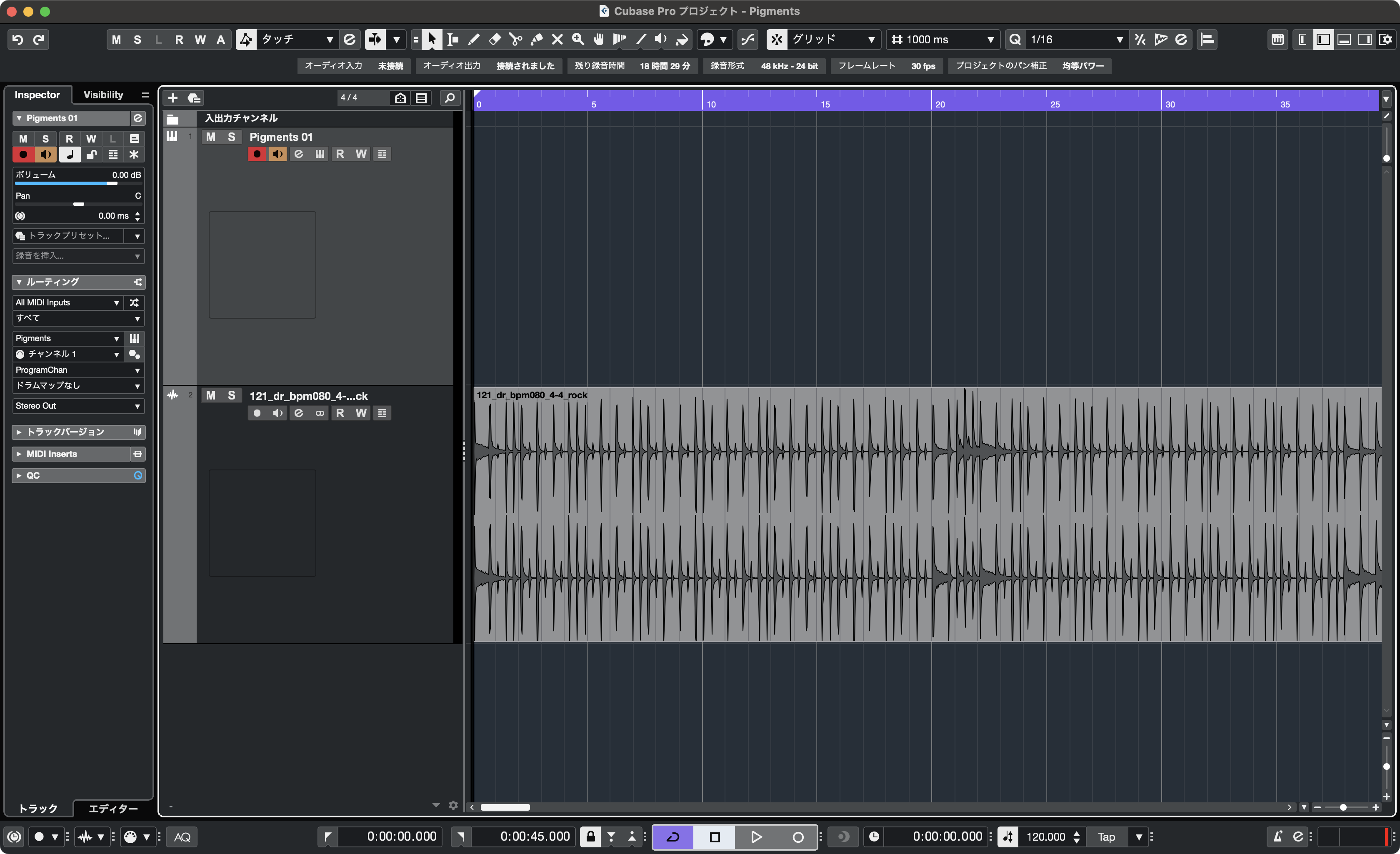Open the Edit Instrument keyboard icon beside Pigments
This screenshot has height=854, width=1400.
point(134,338)
